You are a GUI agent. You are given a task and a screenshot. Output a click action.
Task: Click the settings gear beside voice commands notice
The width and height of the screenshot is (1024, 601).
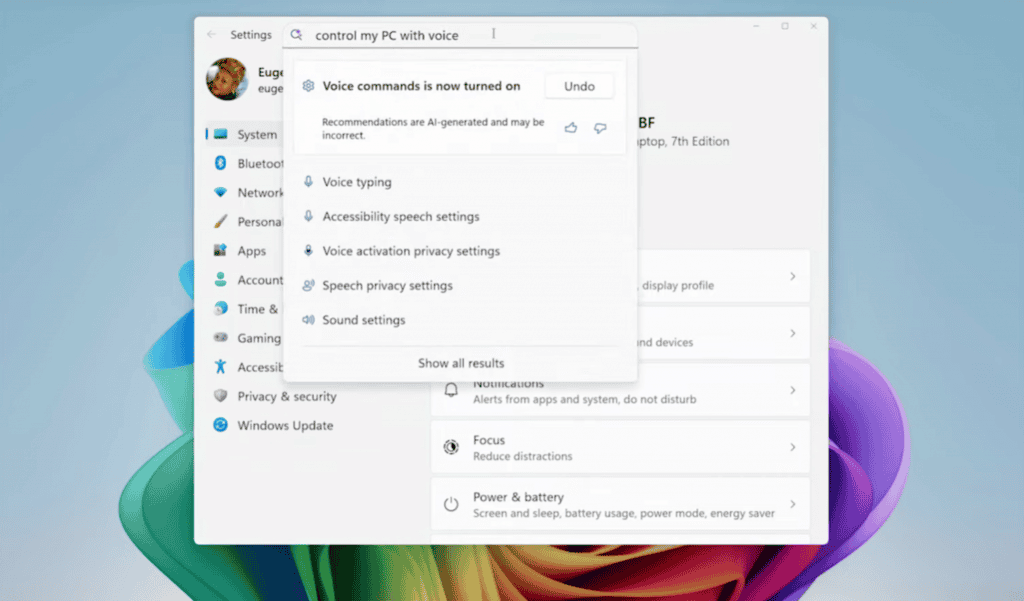pyautogui.click(x=309, y=86)
